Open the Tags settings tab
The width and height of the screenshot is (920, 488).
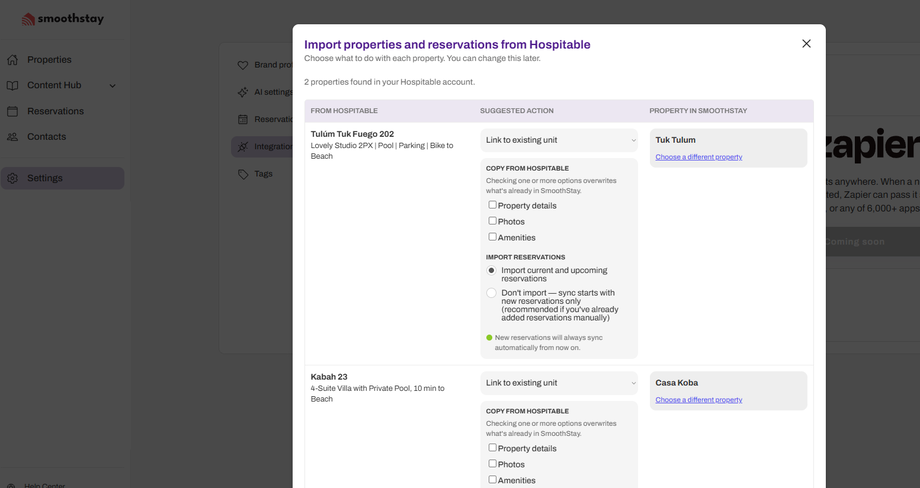[x=262, y=174]
